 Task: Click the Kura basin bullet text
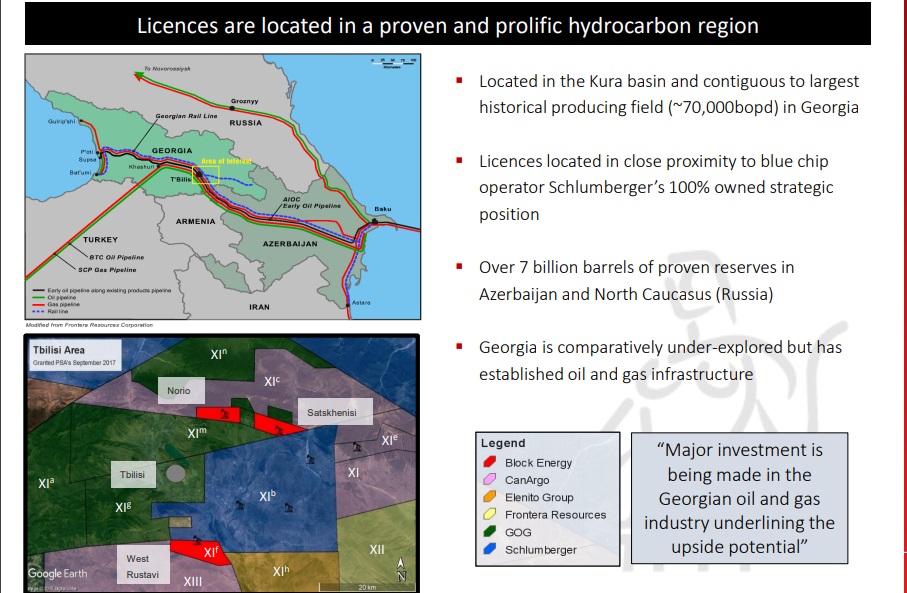click(669, 94)
